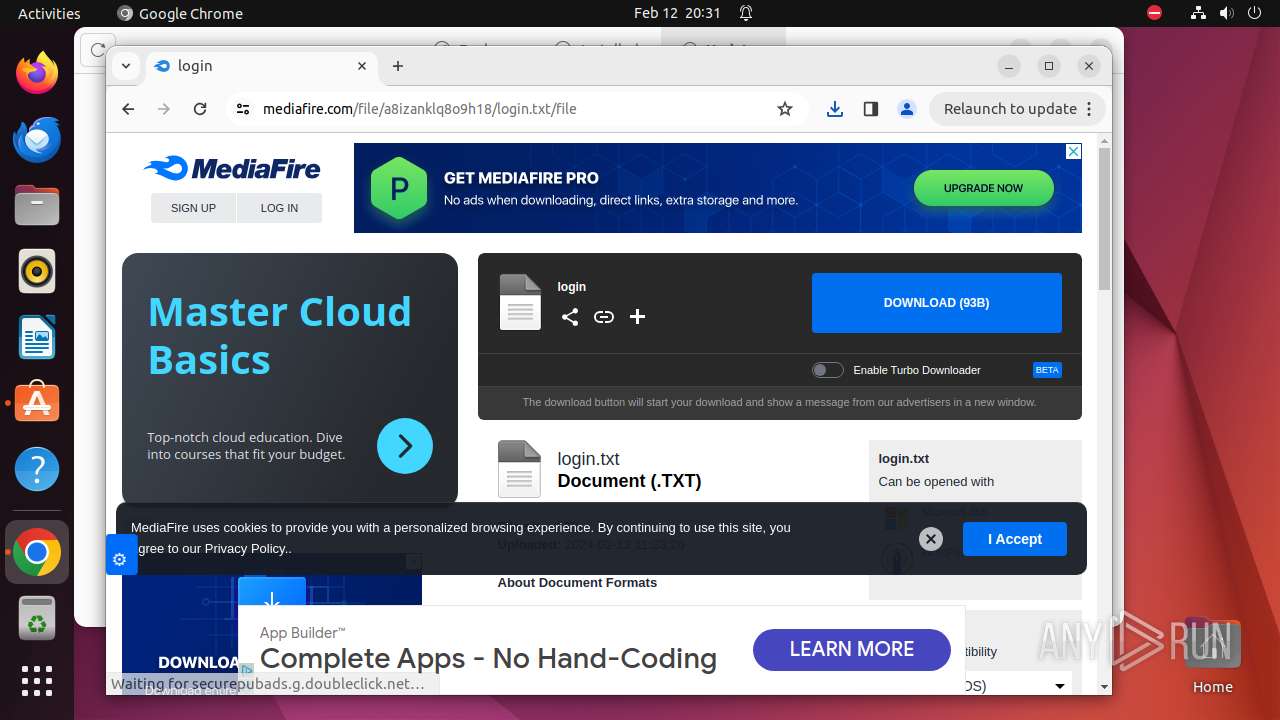Click reload button in background window

pyautogui.click(x=97, y=49)
